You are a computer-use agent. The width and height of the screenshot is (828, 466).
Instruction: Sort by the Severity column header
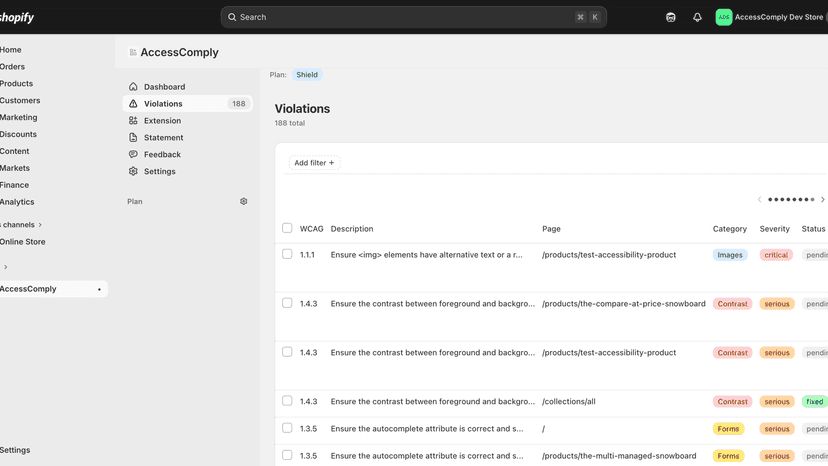775,229
